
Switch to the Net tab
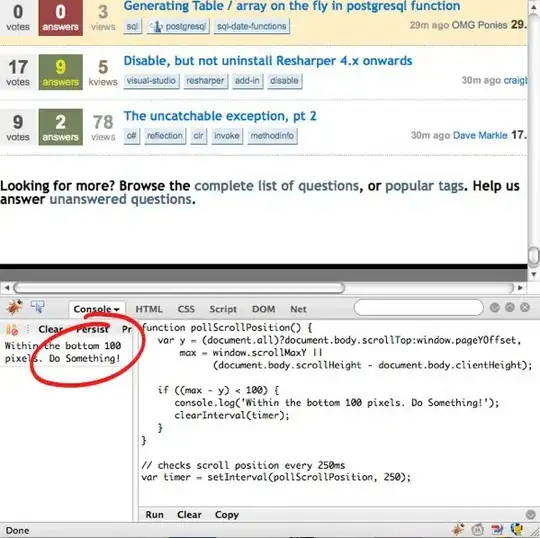(x=298, y=309)
